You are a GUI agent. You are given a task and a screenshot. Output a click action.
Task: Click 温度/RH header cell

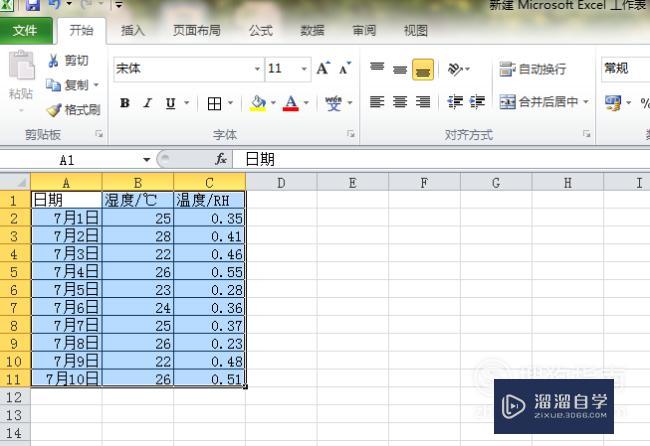[209, 200]
